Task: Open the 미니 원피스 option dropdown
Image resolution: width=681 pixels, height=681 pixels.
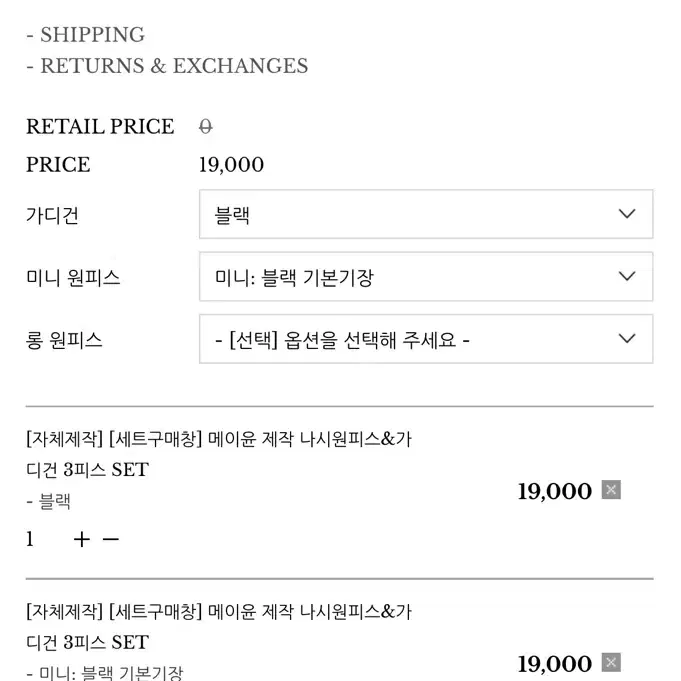Action: pyautogui.click(x=426, y=277)
